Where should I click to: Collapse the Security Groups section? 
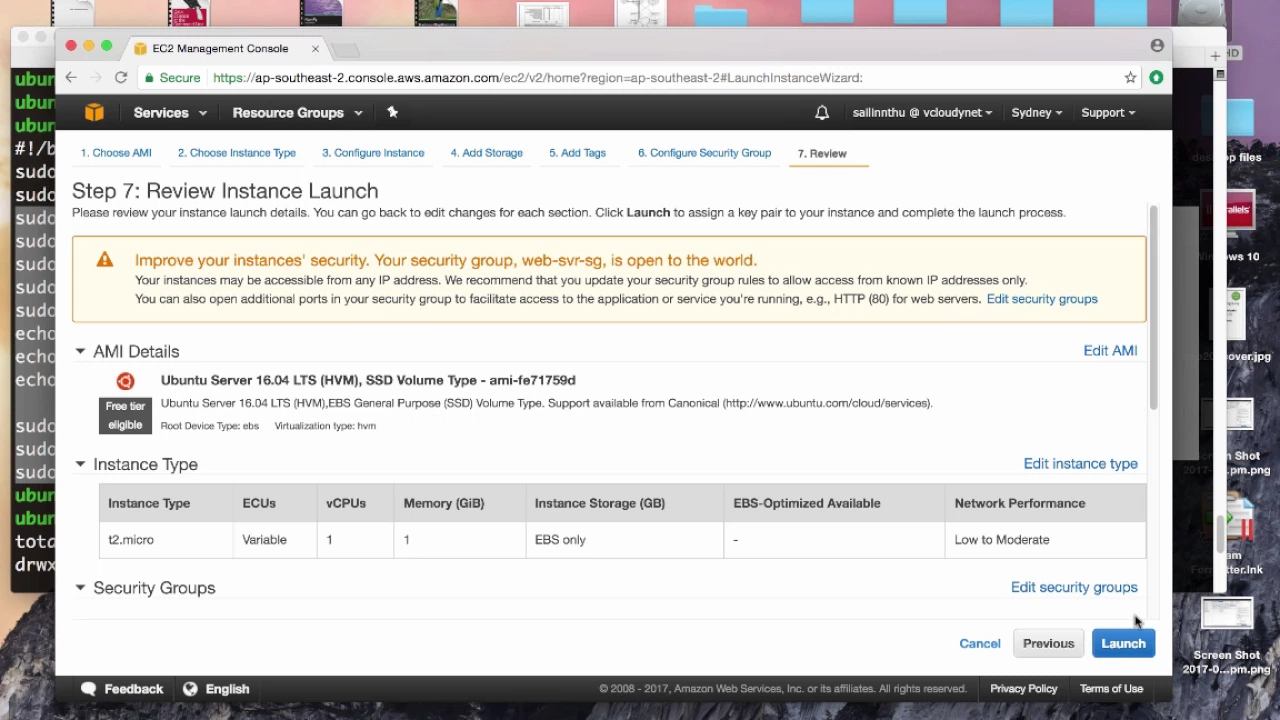(x=80, y=588)
